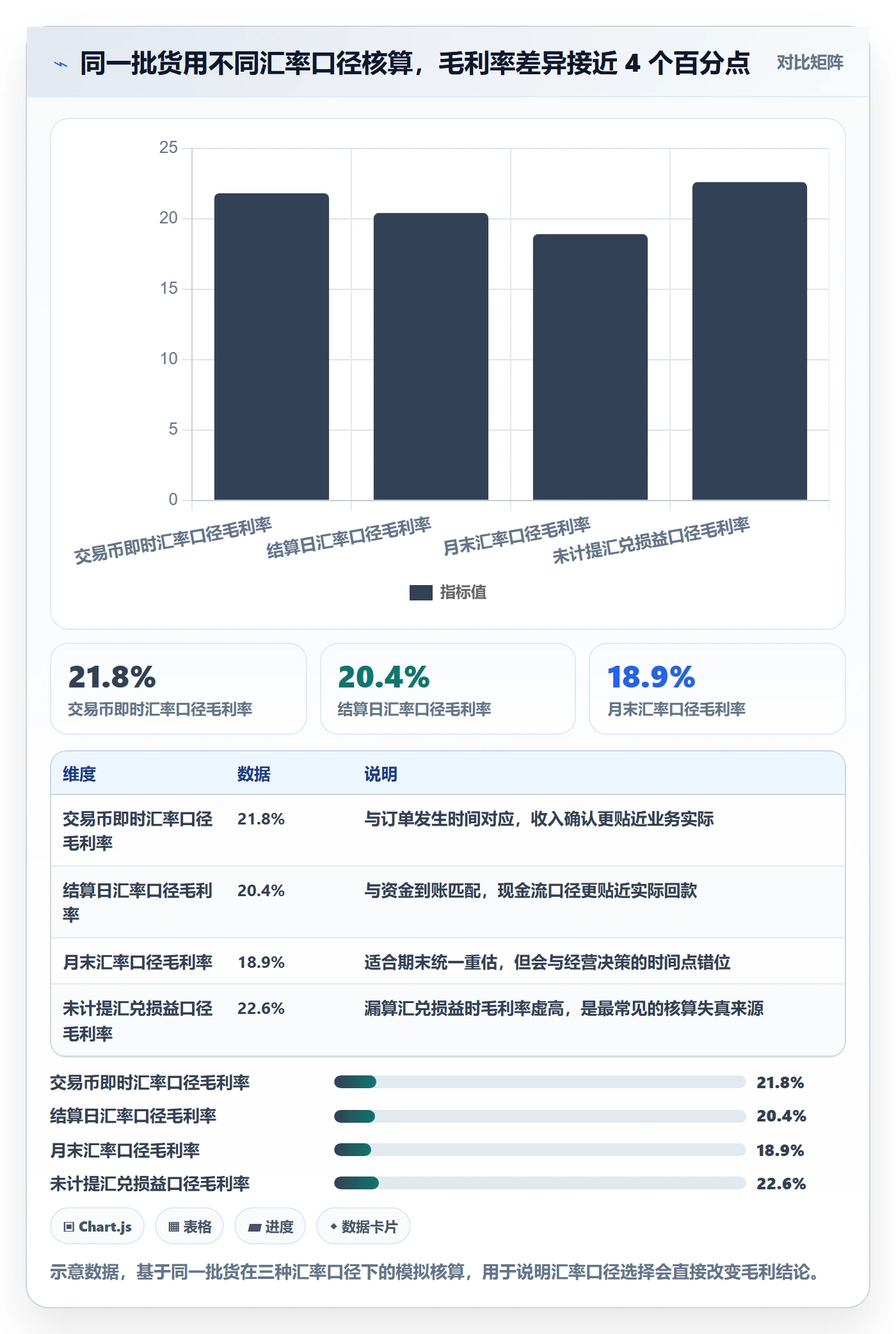The width and height of the screenshot is (896, 1334).
Task: Open the 20.4% stat card
Action: (448, 689)
